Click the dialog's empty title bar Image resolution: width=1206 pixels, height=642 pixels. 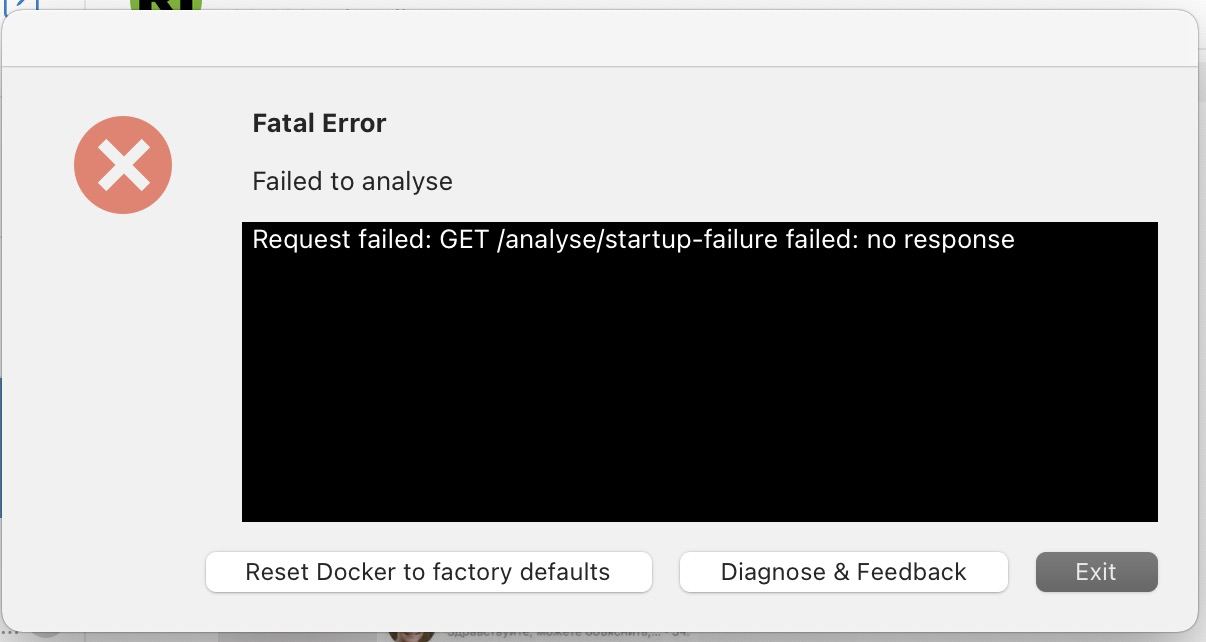pos(600,40)
